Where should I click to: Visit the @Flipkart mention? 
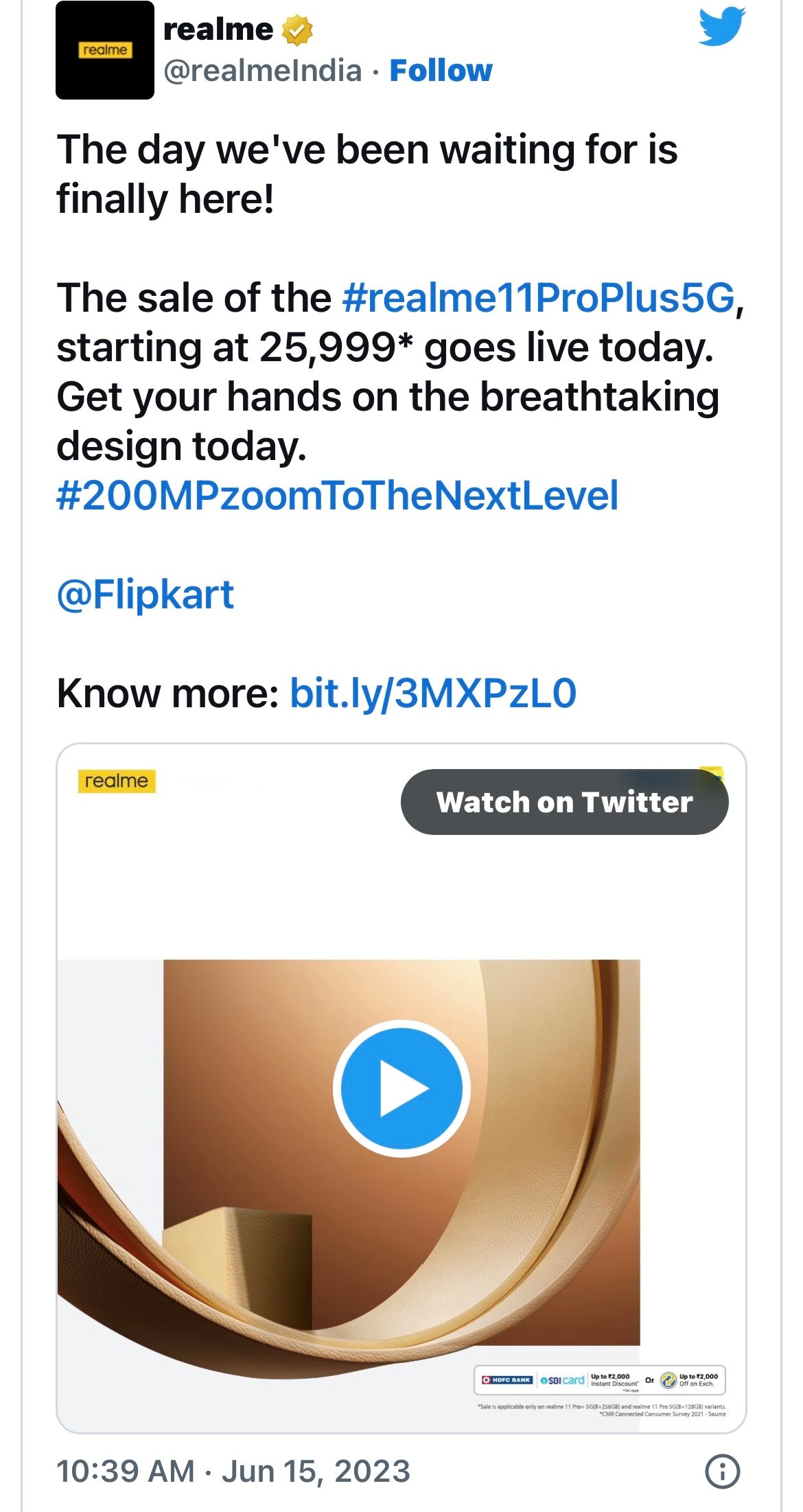point(145,595)
